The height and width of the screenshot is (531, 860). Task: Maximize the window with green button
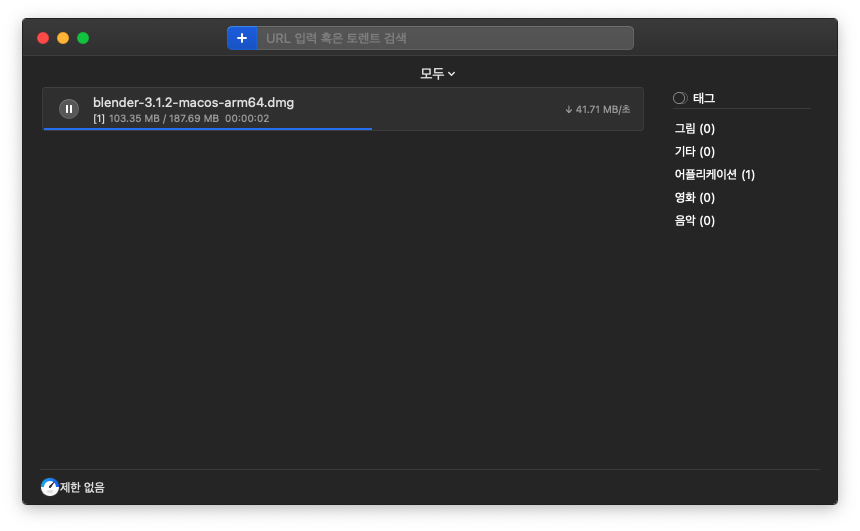pyautogui.click(x=83, y=38)
